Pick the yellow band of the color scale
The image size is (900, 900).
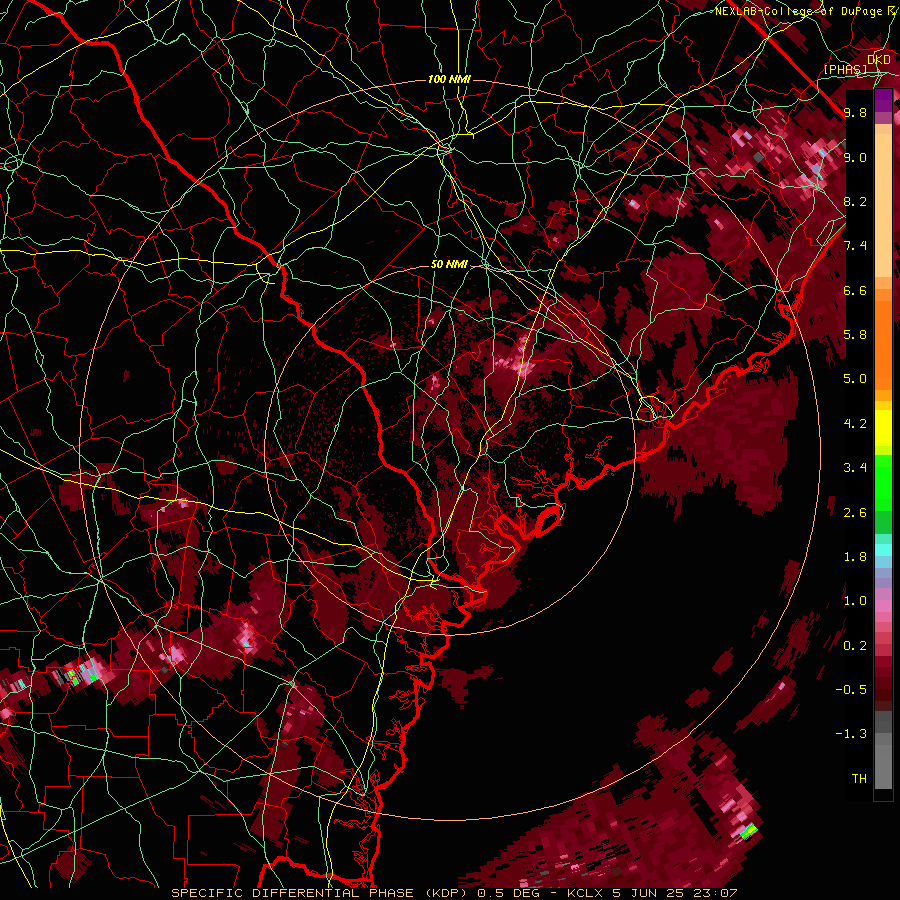point(883,428)
